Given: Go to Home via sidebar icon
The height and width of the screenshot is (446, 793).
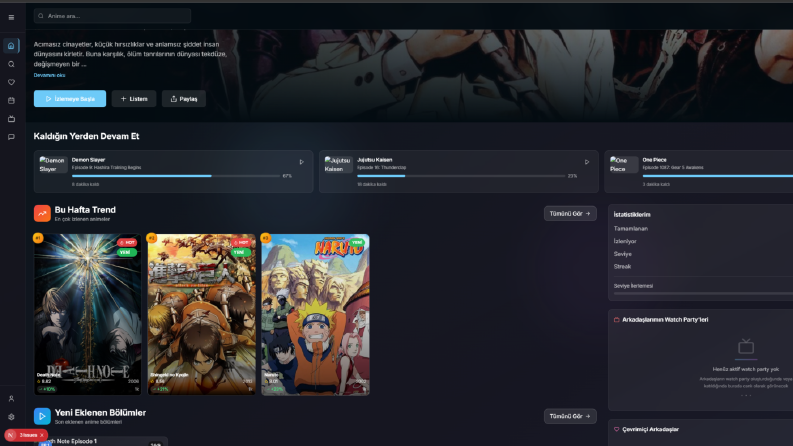Looking at the screenshot, I should (x=11, y=46).
